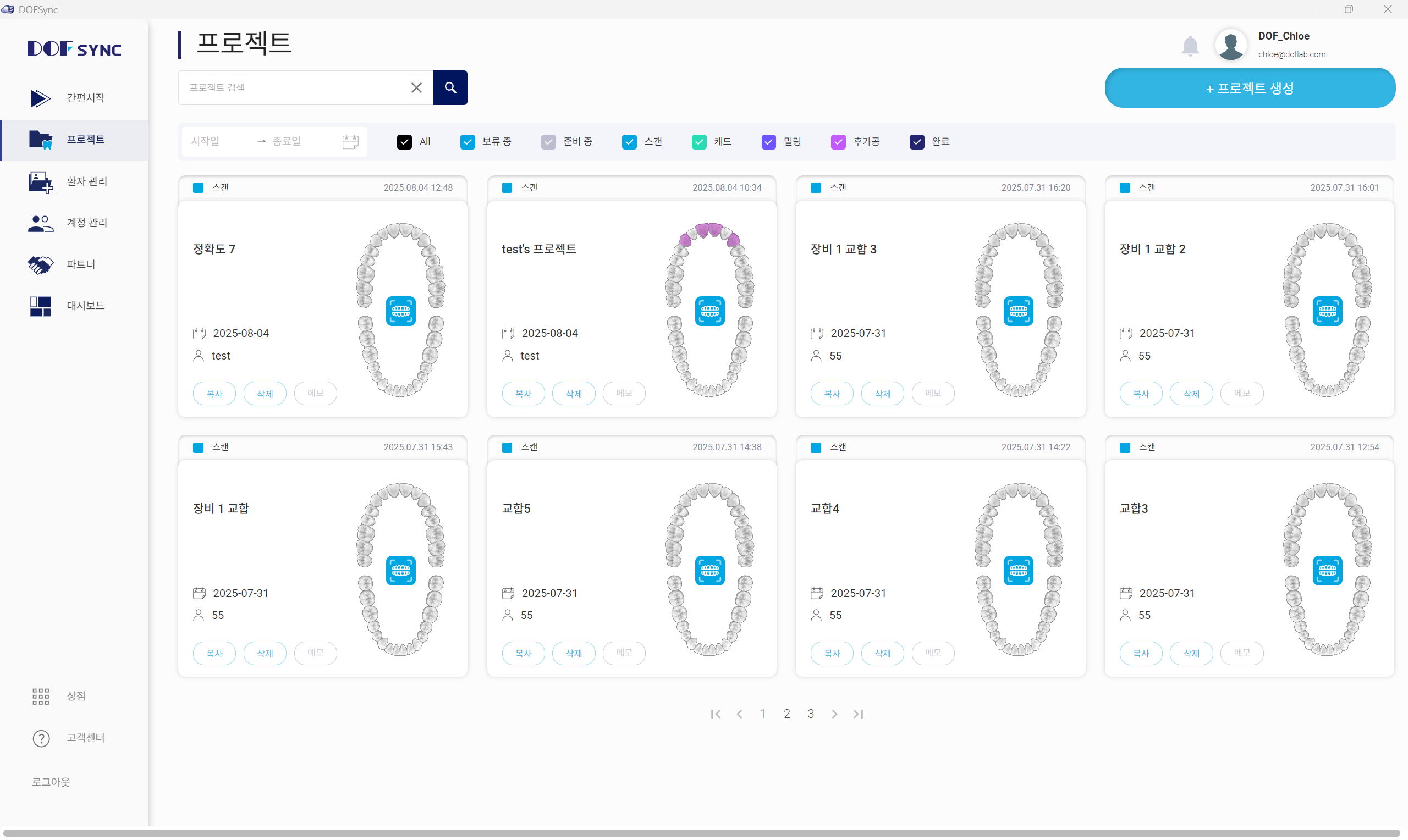Go to next page arrow
This screenshot has width=1408, height=840.
[834, 714]
